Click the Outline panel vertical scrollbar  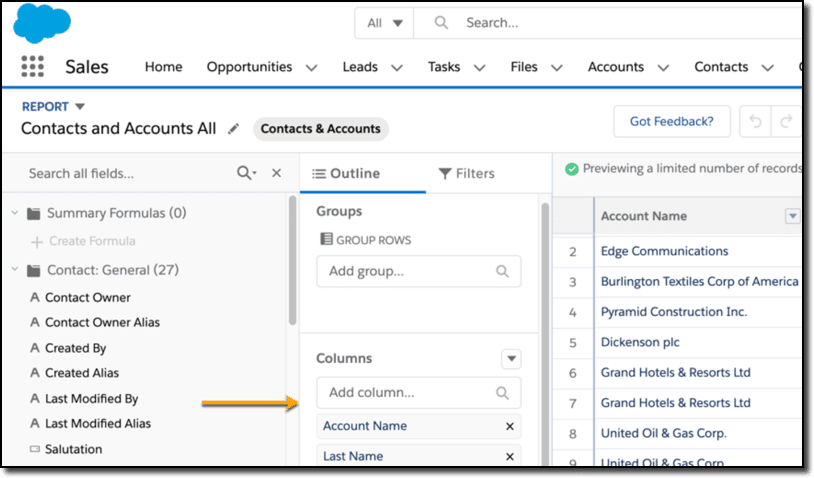(x=545, y=332)
